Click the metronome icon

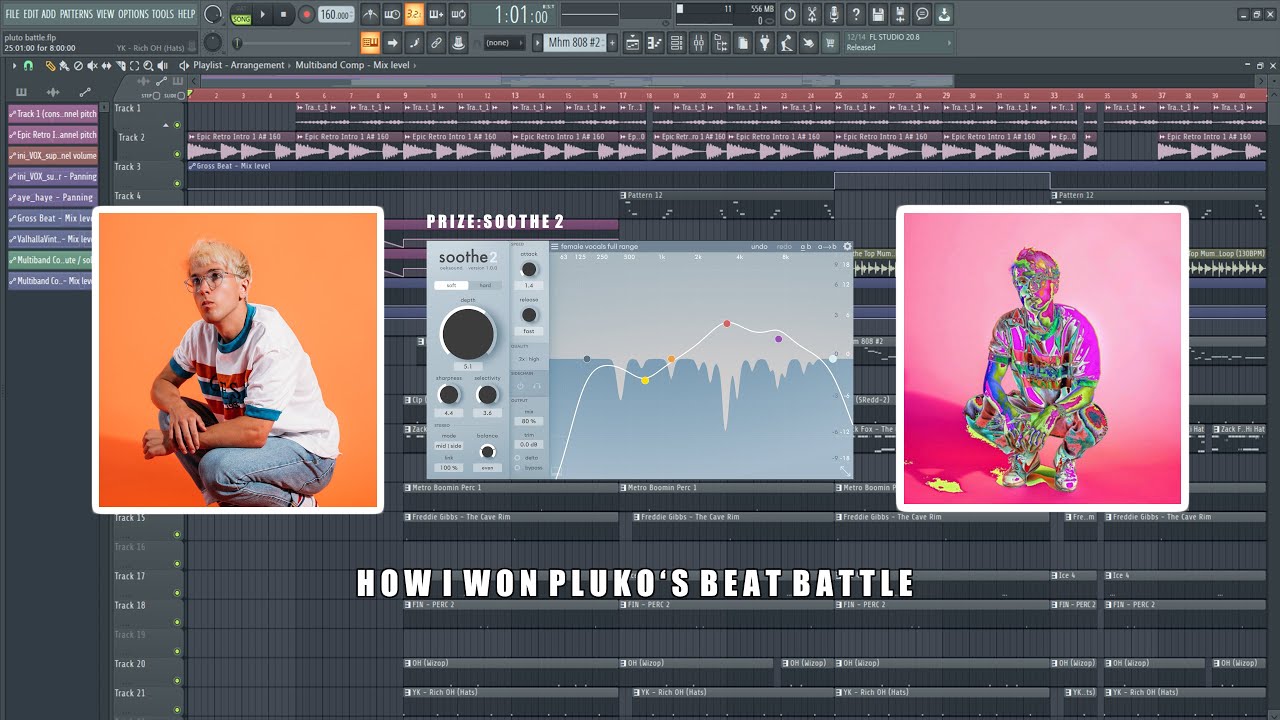click(x=370, y=15)
